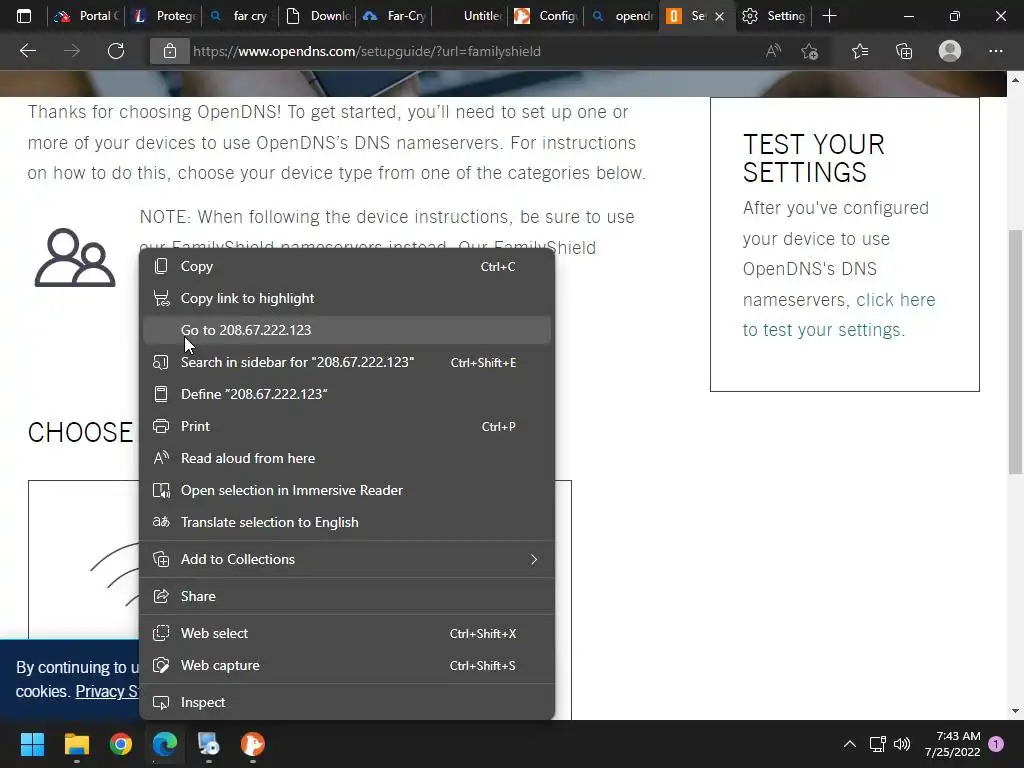Viewport: 1024px width, 768px height.
Task: Click the FamilyShield people icon
Action: [x=75, y=257]
